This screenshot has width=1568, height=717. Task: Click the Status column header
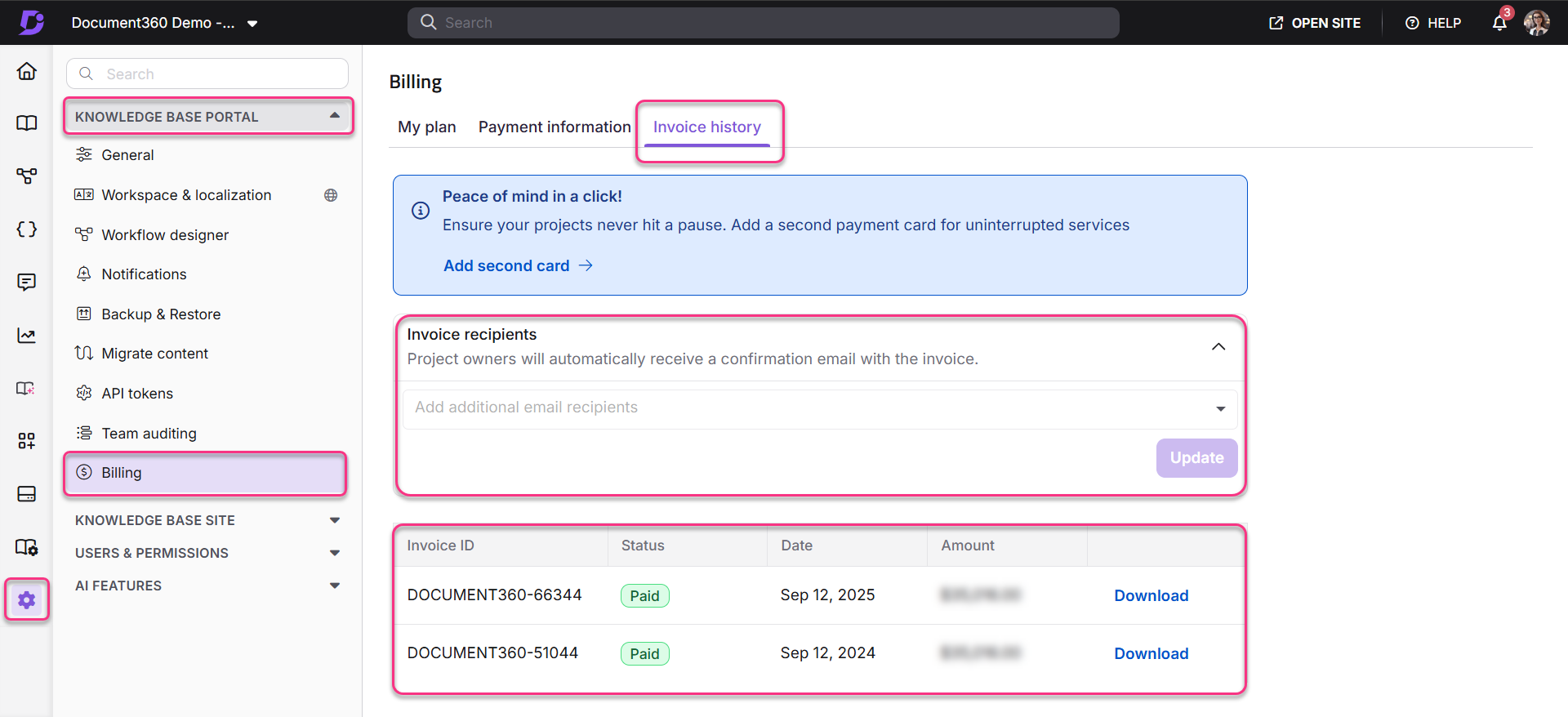643,546
